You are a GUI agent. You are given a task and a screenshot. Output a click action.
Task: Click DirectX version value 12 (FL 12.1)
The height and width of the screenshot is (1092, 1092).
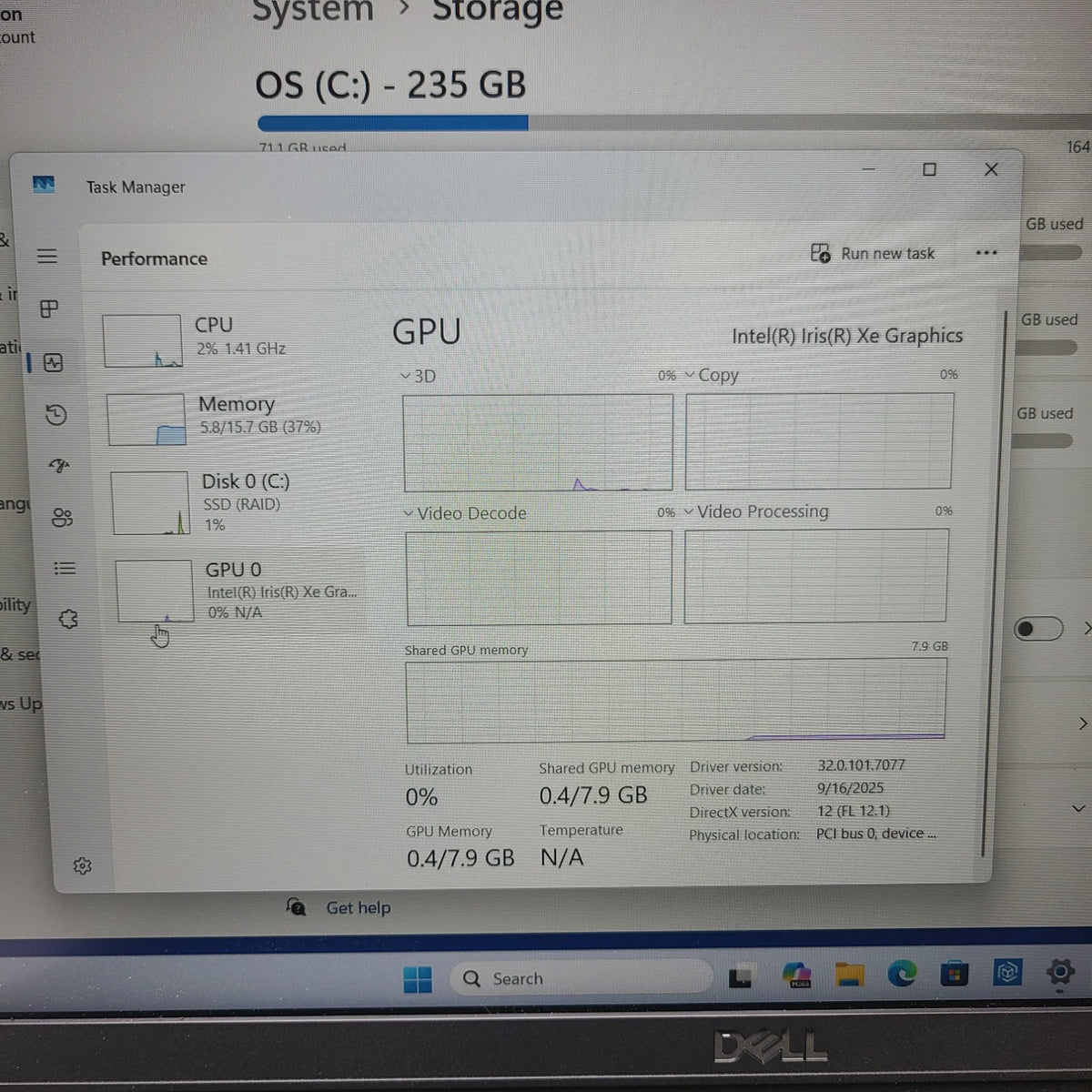(853, 811)
